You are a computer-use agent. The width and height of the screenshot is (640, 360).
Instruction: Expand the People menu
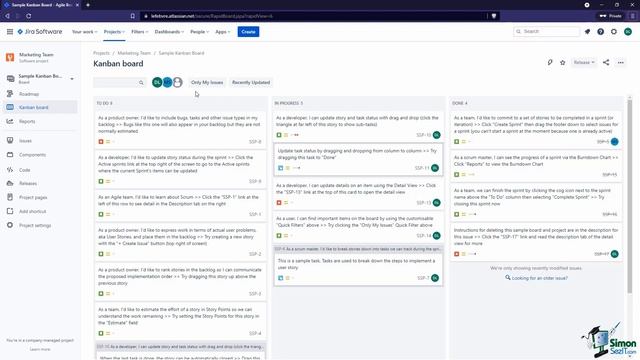click(199, 32)
